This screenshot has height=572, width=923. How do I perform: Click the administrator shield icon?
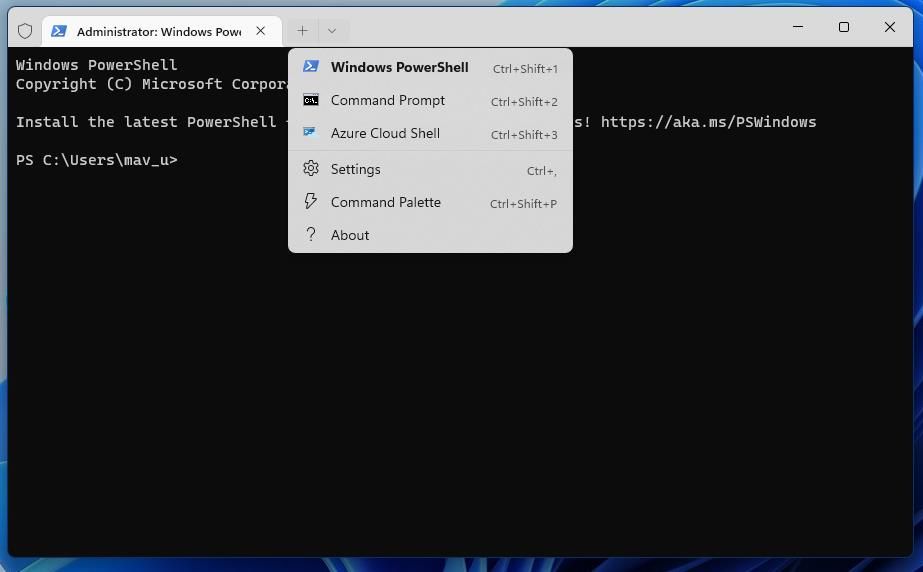coord(25,31)
